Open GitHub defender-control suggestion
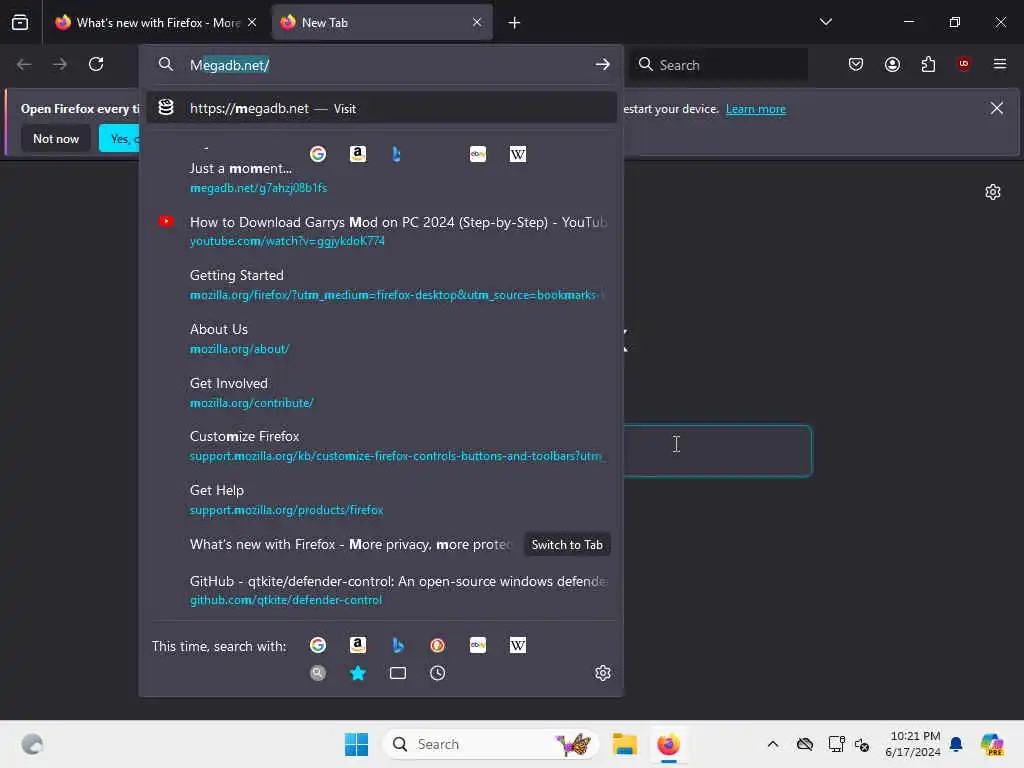This screenshot has height=768, width=1024. [381, 590]
